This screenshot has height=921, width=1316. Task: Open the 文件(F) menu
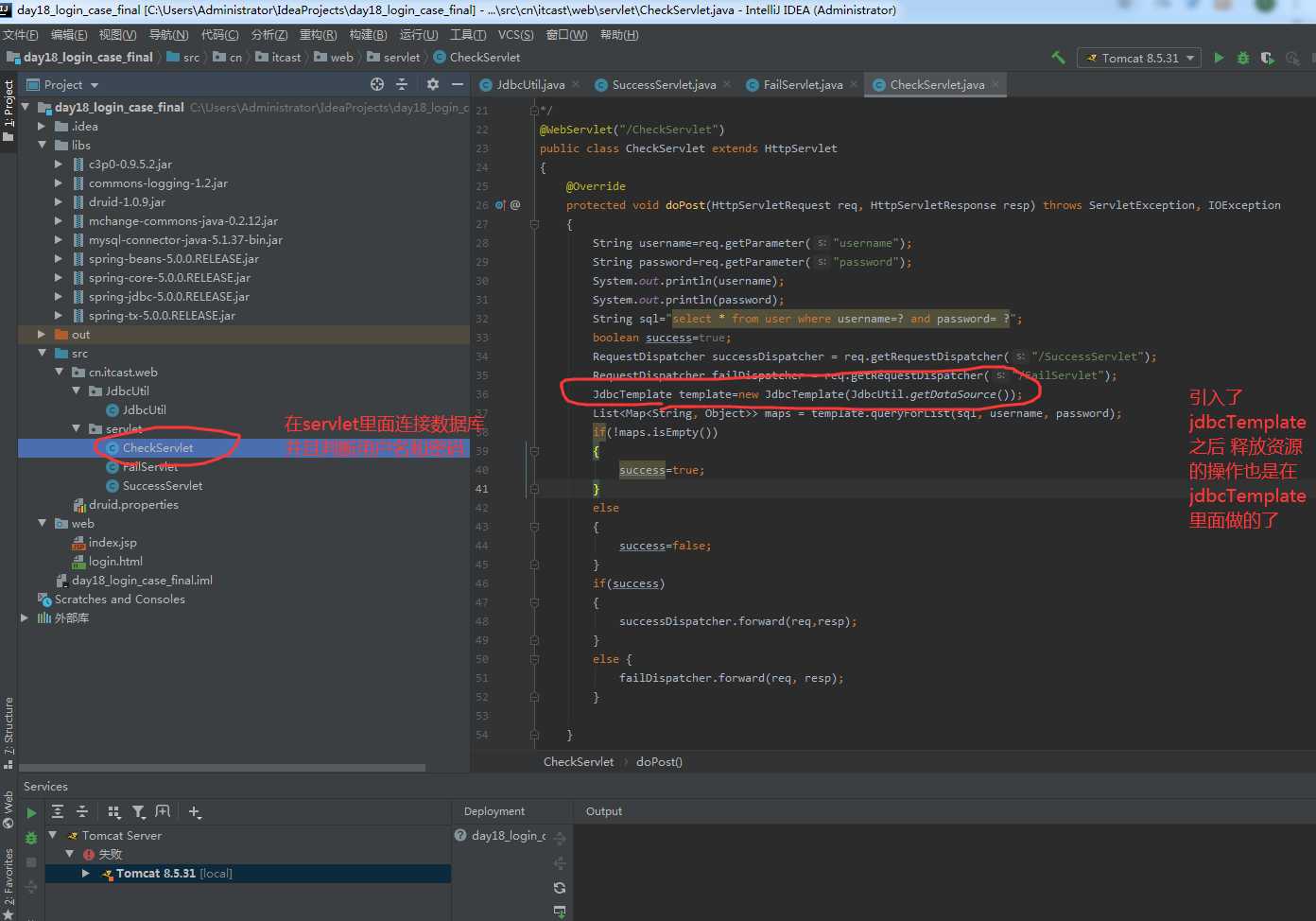pyautogui.click(x=21, y=35)
